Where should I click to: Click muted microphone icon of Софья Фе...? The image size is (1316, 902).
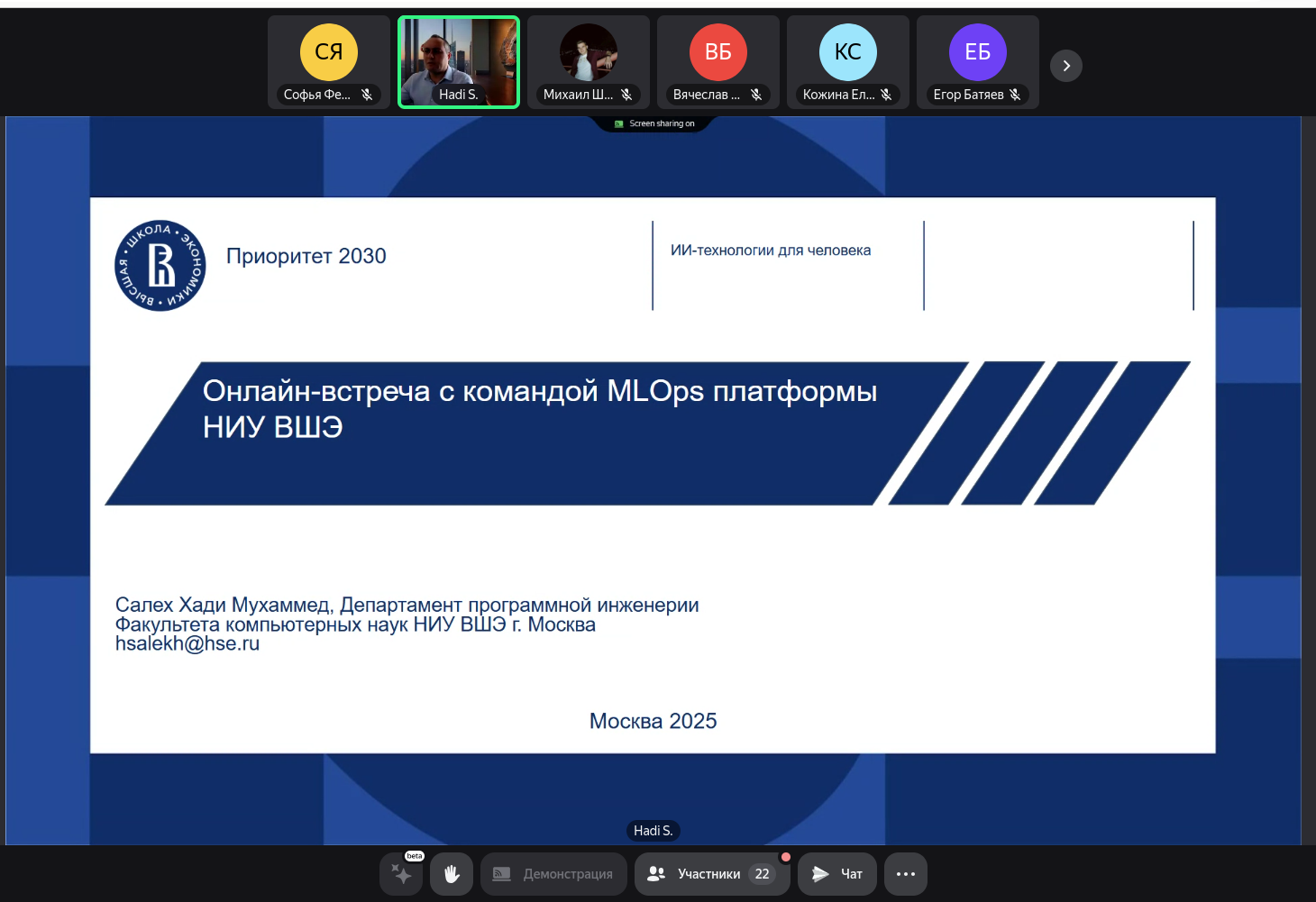click(367, 95)
